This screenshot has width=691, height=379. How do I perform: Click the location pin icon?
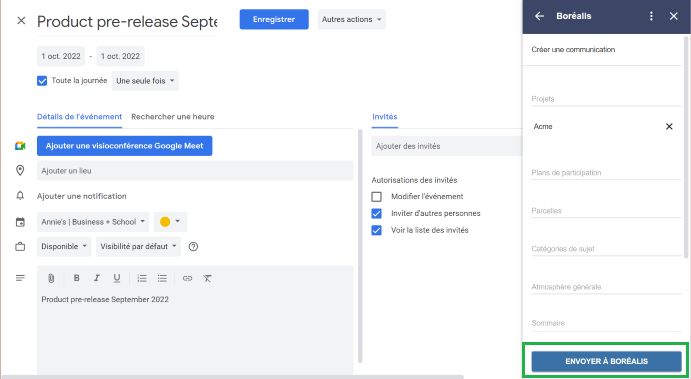pos(20,171)
